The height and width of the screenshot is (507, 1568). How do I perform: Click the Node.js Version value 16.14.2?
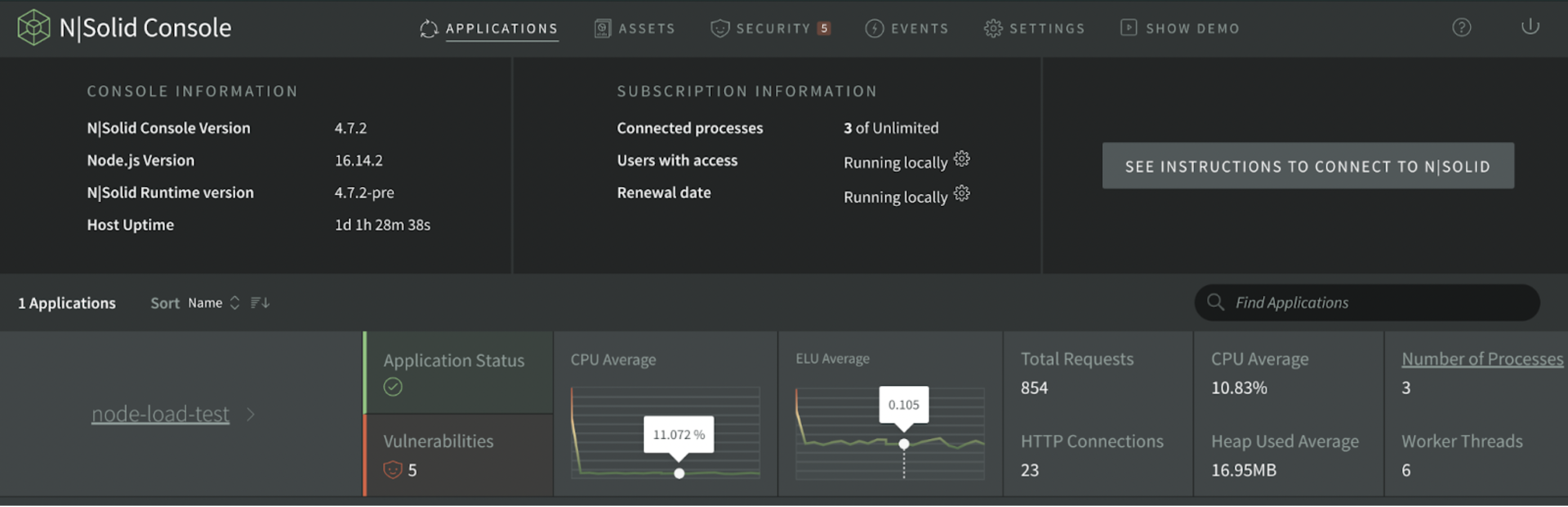click(x=359, y=161)
